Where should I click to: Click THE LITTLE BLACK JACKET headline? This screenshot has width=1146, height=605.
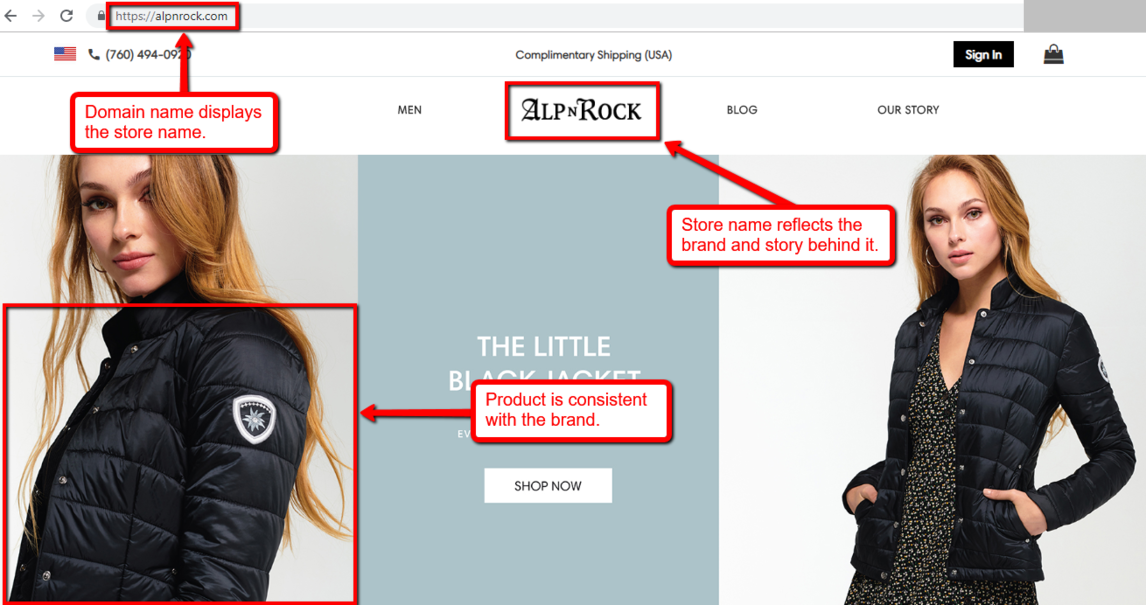tap(544, 362)
